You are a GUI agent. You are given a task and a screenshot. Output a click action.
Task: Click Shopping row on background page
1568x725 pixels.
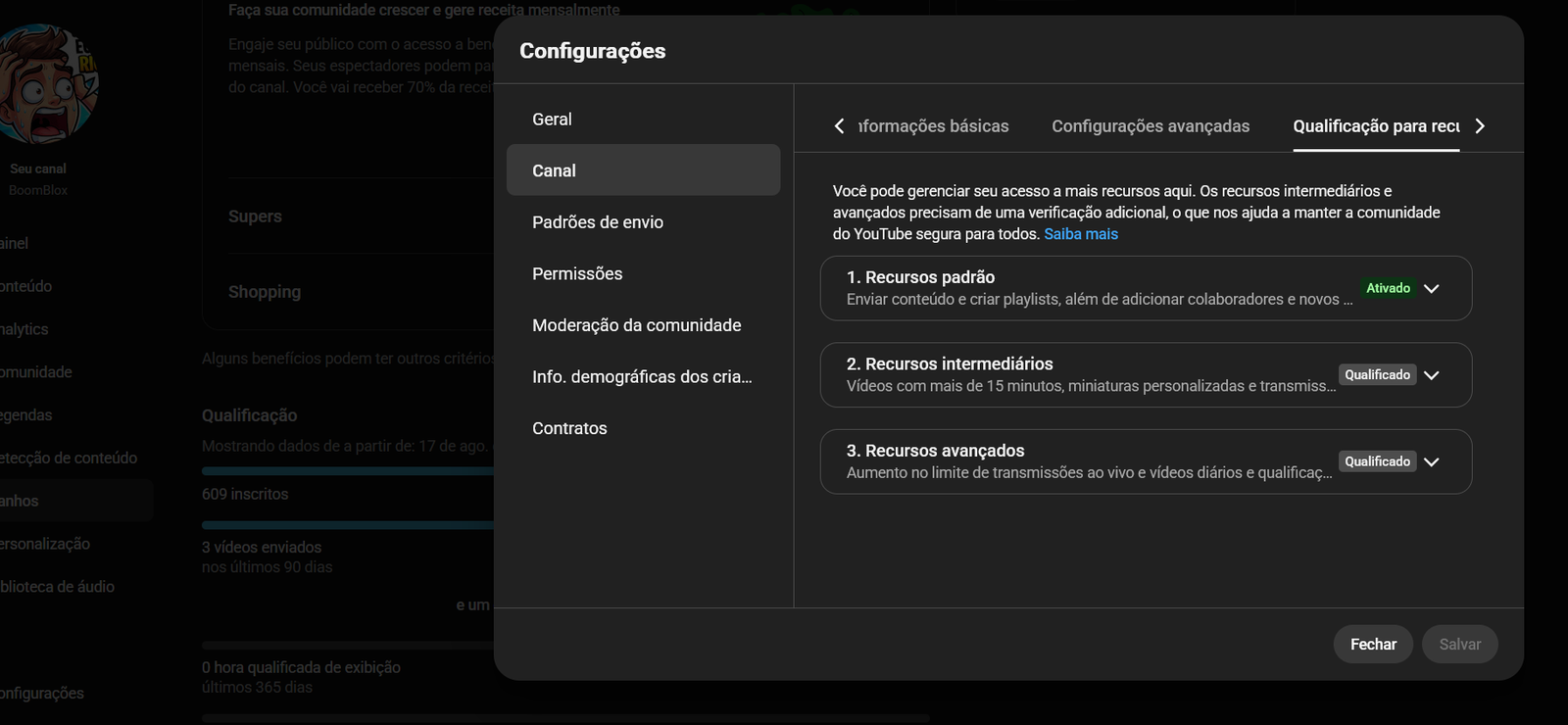pos(265,292)
